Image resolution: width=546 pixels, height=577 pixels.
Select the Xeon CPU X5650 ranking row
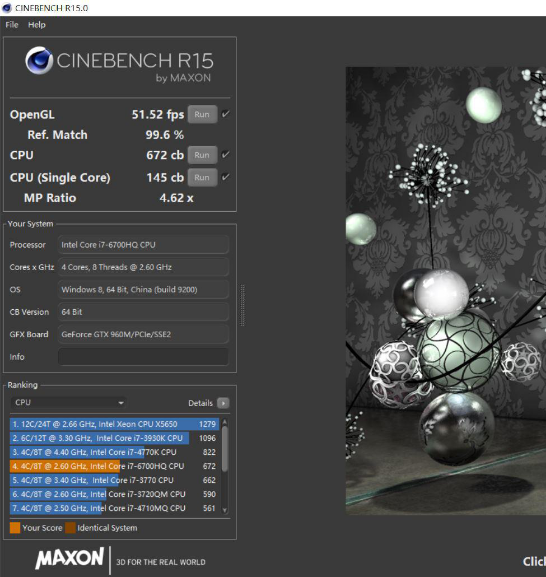coord(114,424)
